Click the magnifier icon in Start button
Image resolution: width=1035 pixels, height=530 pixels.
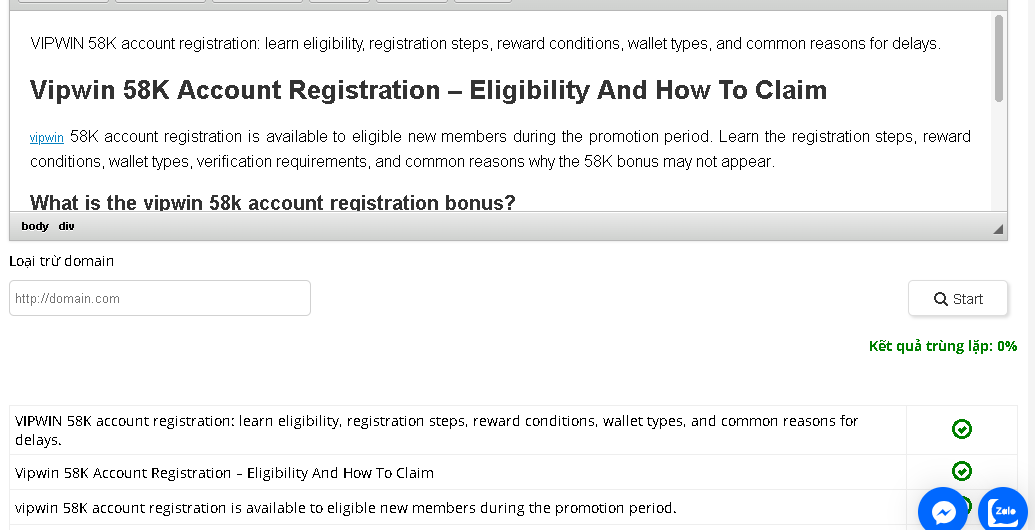(x=941, y=299)
